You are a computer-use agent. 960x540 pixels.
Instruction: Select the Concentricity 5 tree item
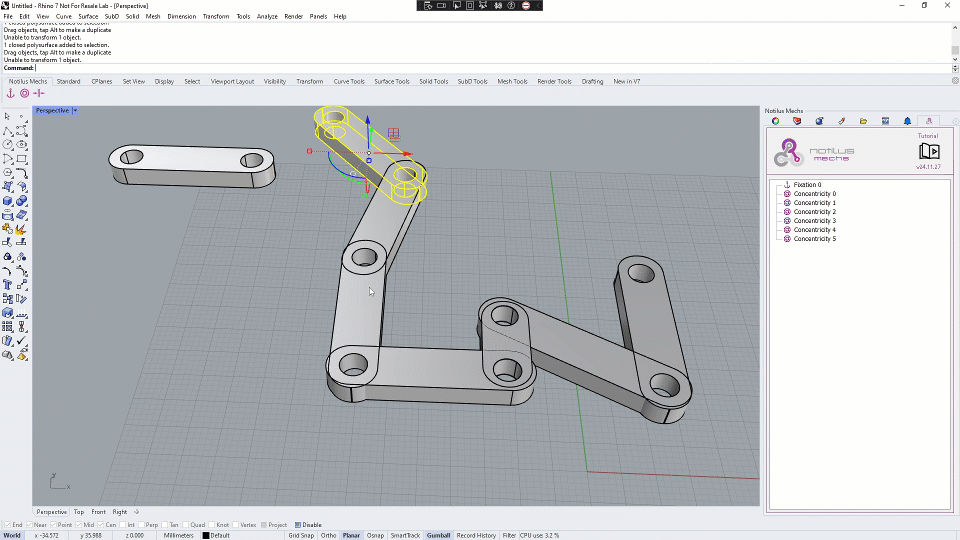pyautogui.click(x=814, y=239)
